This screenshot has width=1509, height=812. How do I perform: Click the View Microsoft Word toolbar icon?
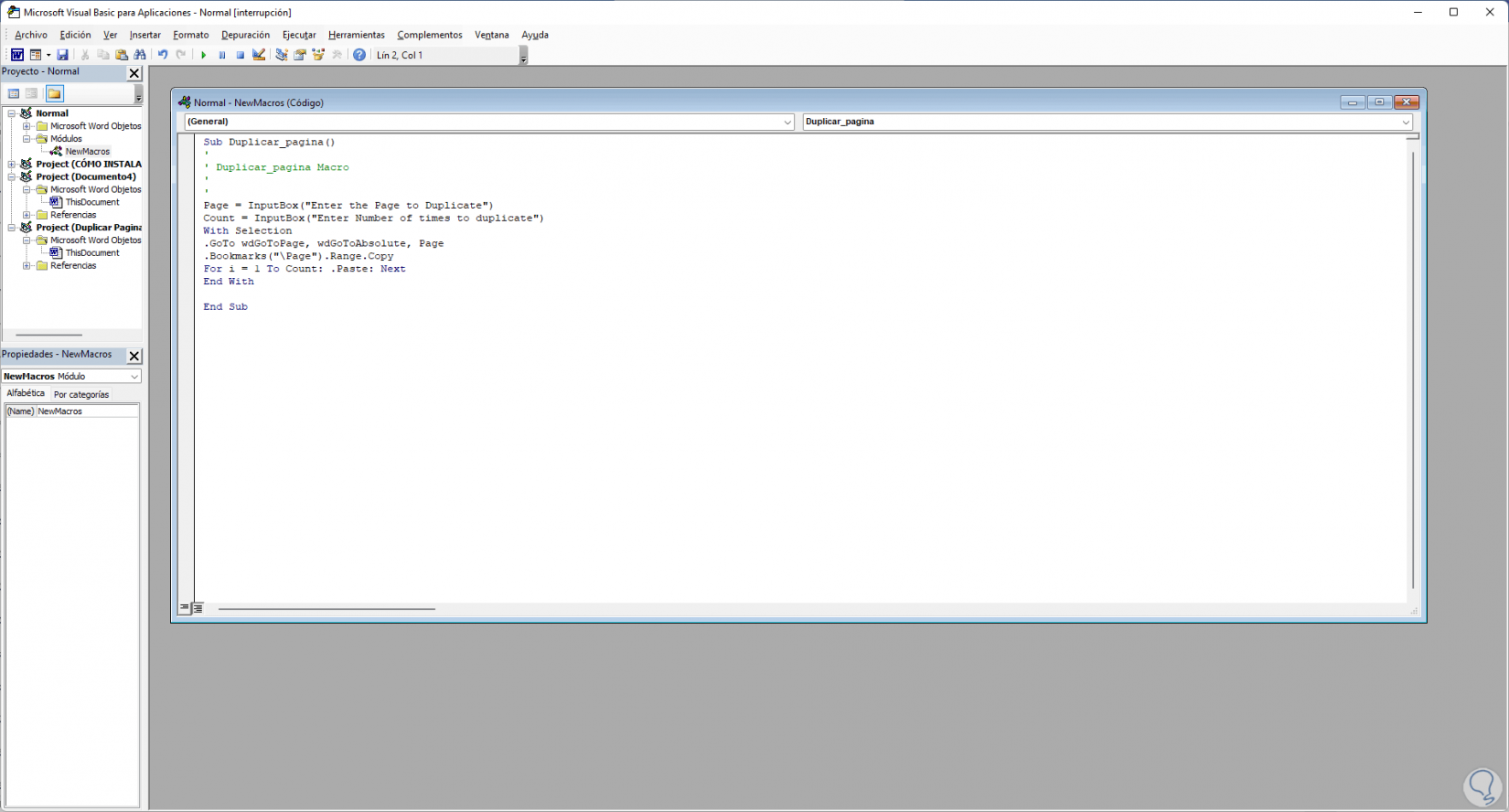[16, 55]
